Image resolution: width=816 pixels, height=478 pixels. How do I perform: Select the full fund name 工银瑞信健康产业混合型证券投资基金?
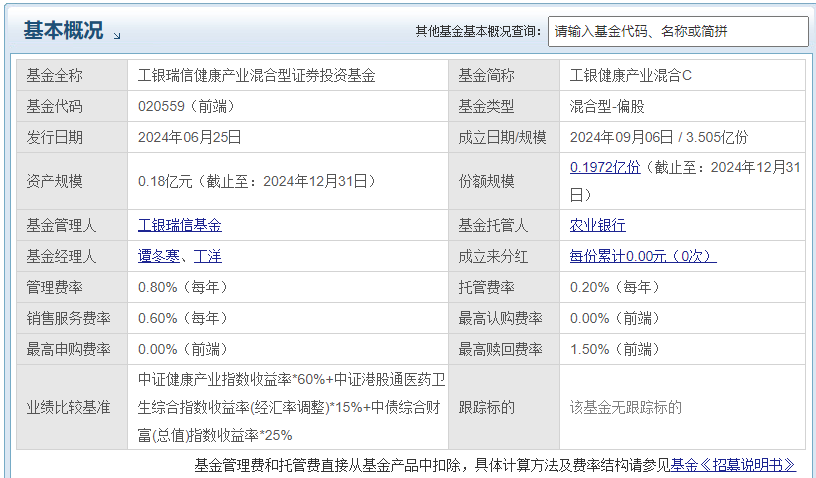point(256,75)
